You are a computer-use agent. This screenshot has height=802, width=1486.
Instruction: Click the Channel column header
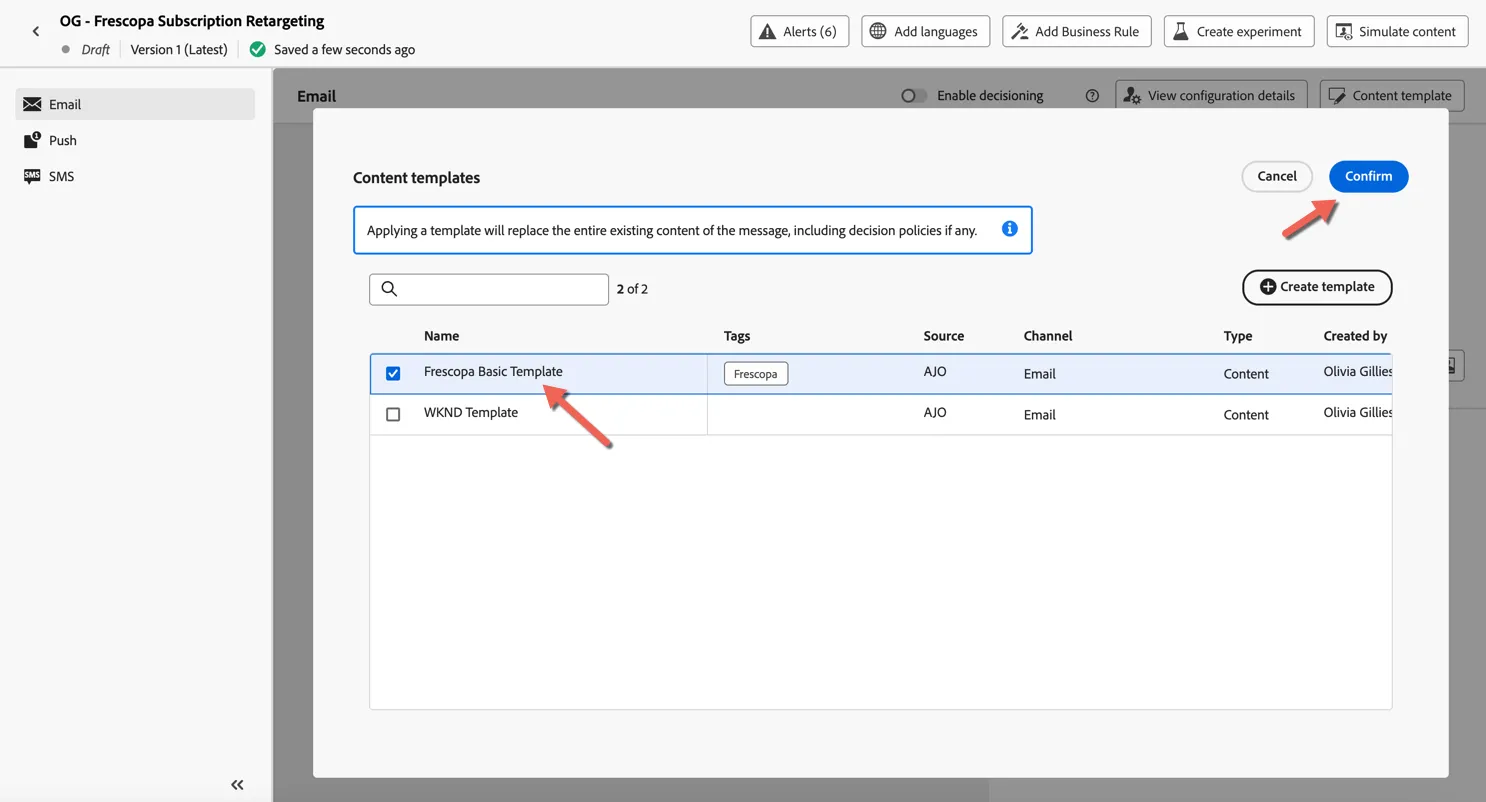tap(1048, 336)
